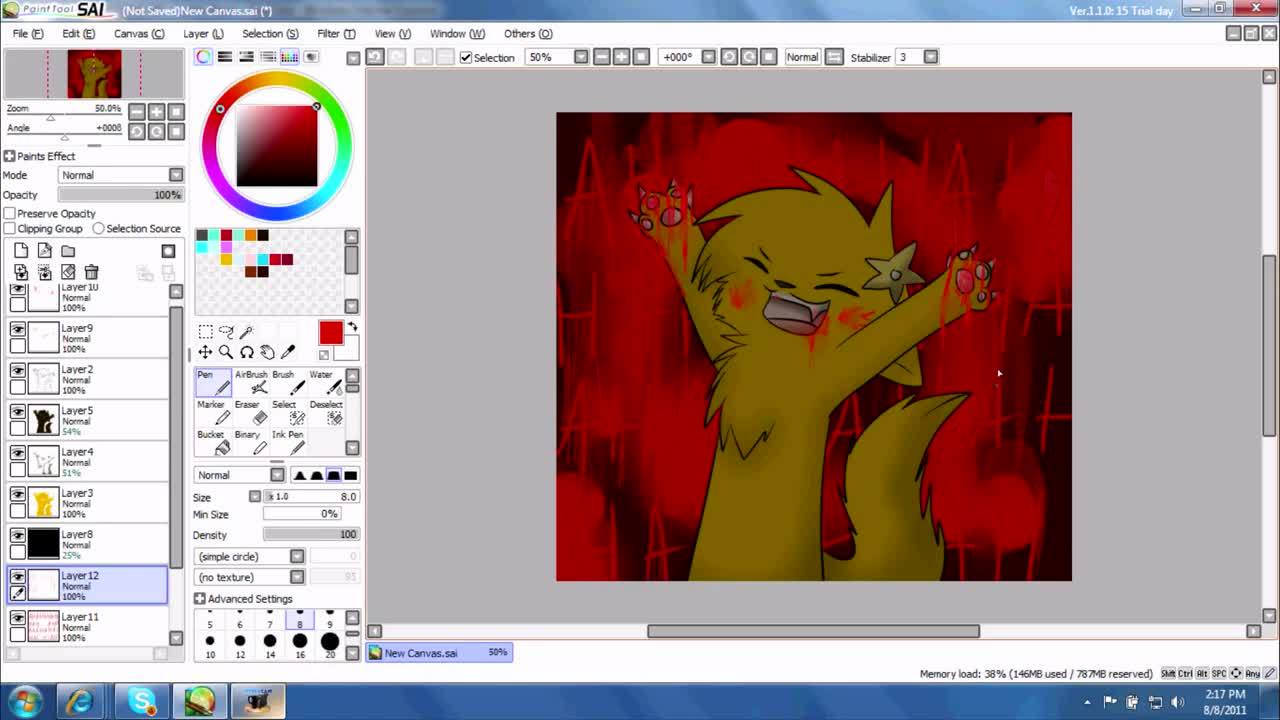Hide Layer8 with its eye icon

click(x=17, y=535)
